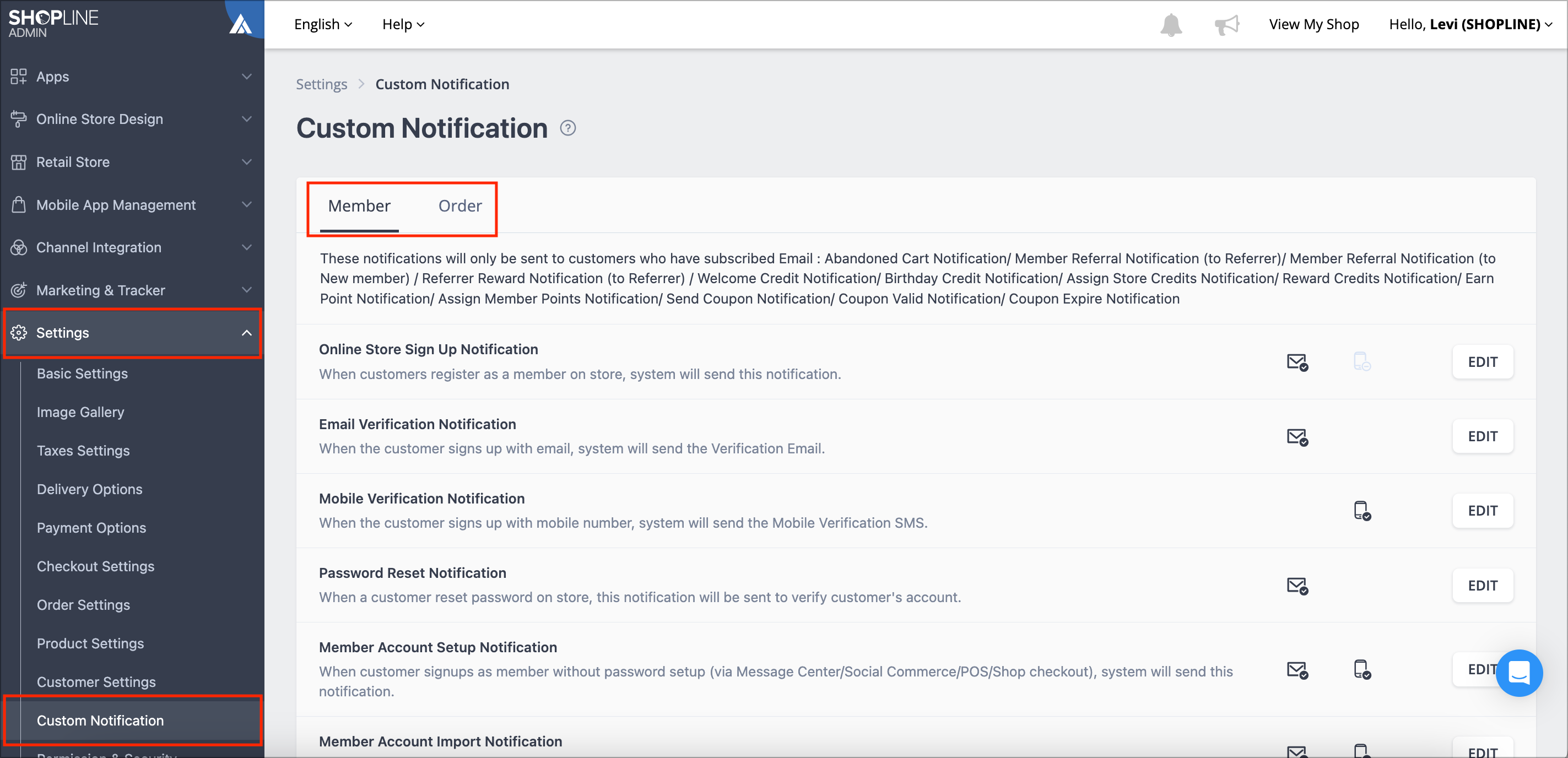Open Payment Options in sidebar
Image resolution: width=1568 pixels, height=758 pixels.
click(x=91, y=528)
